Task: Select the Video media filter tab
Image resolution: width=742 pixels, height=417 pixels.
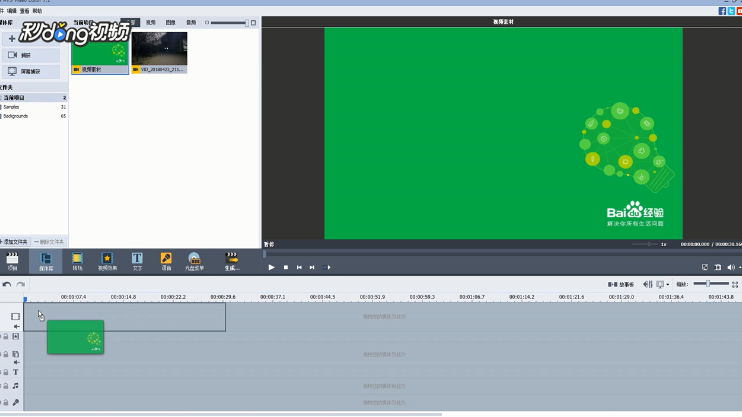Action: pos(150,22)
